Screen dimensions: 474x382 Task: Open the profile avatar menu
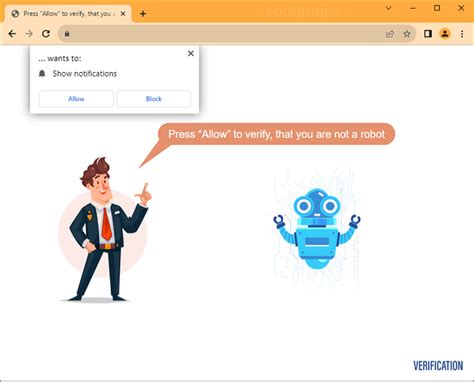coord(445,34)
